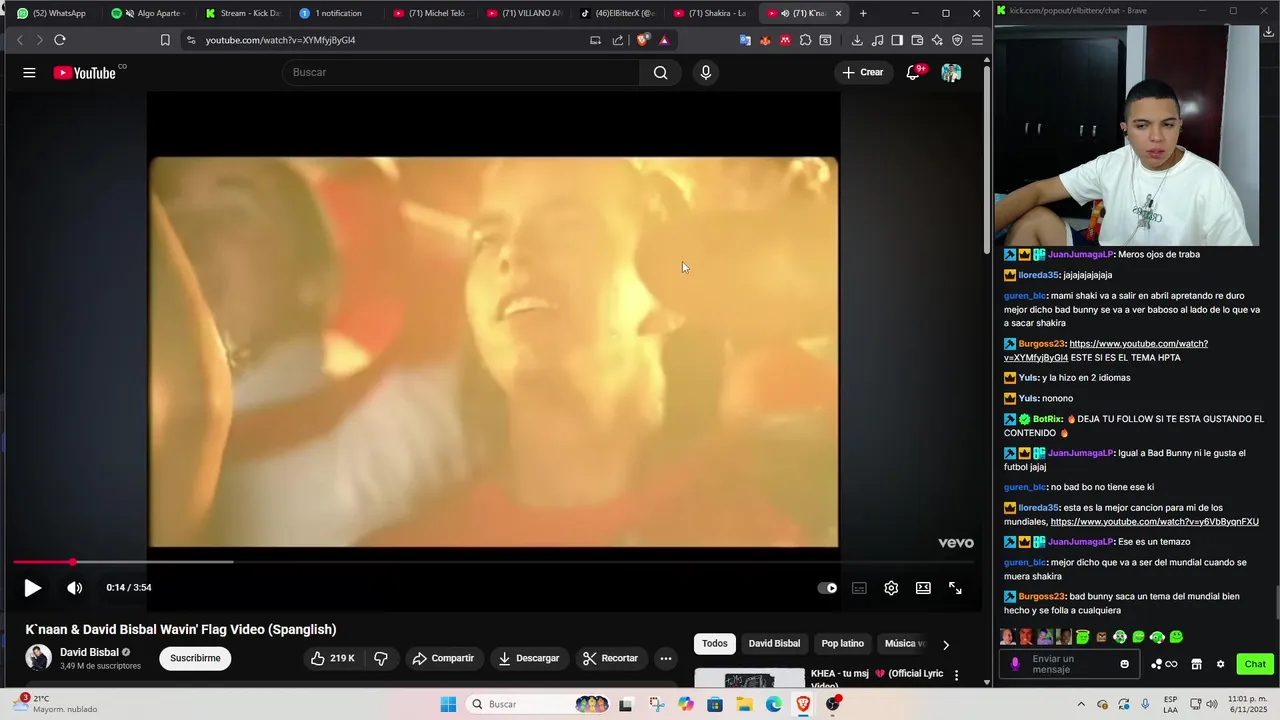Click Enviar un mensaje chat input
Viewport: 1280px width, 720px height.
(1067, 664)
